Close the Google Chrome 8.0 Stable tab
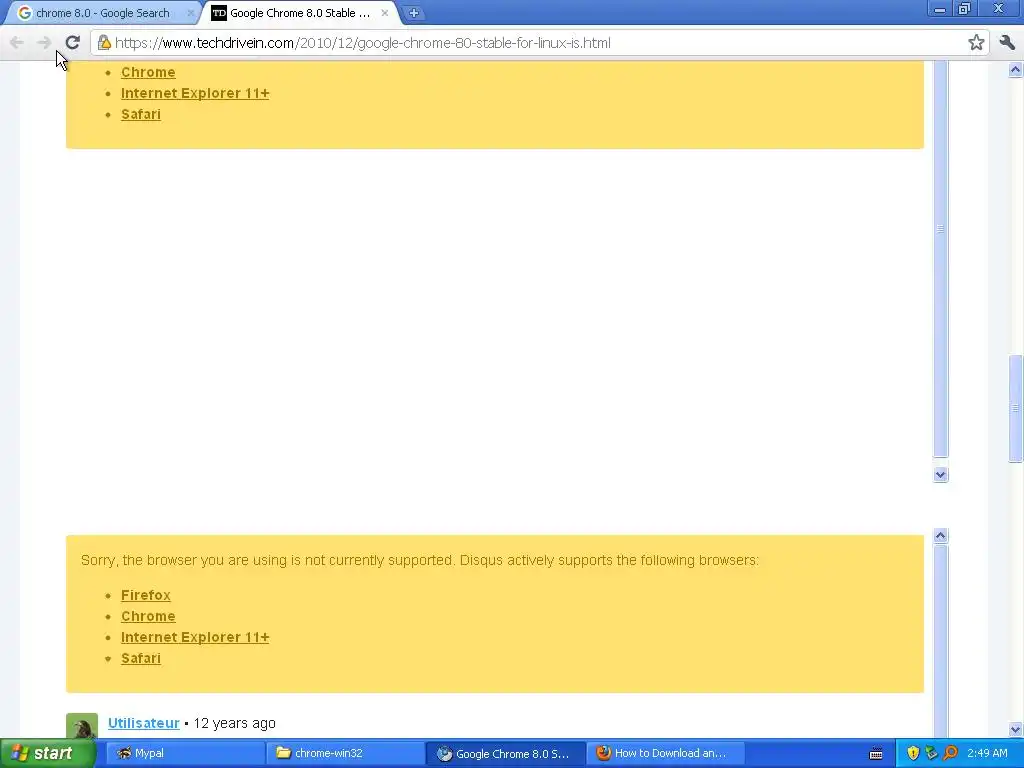The height and width of the screenshot is (768, 1024). point(385,13)
